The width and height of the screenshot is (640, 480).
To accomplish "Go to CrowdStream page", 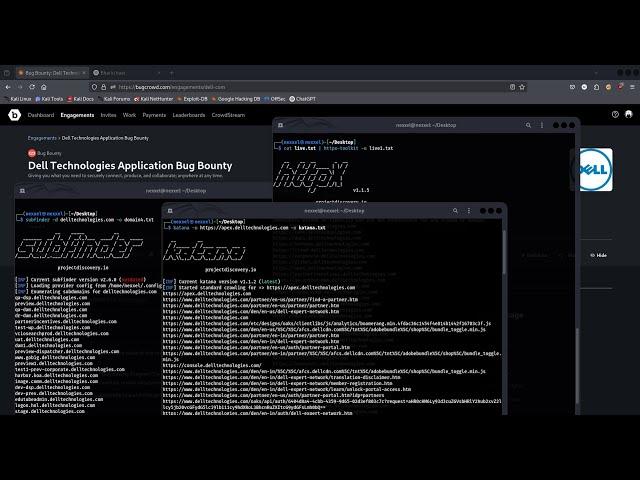I will coord(228,115).
